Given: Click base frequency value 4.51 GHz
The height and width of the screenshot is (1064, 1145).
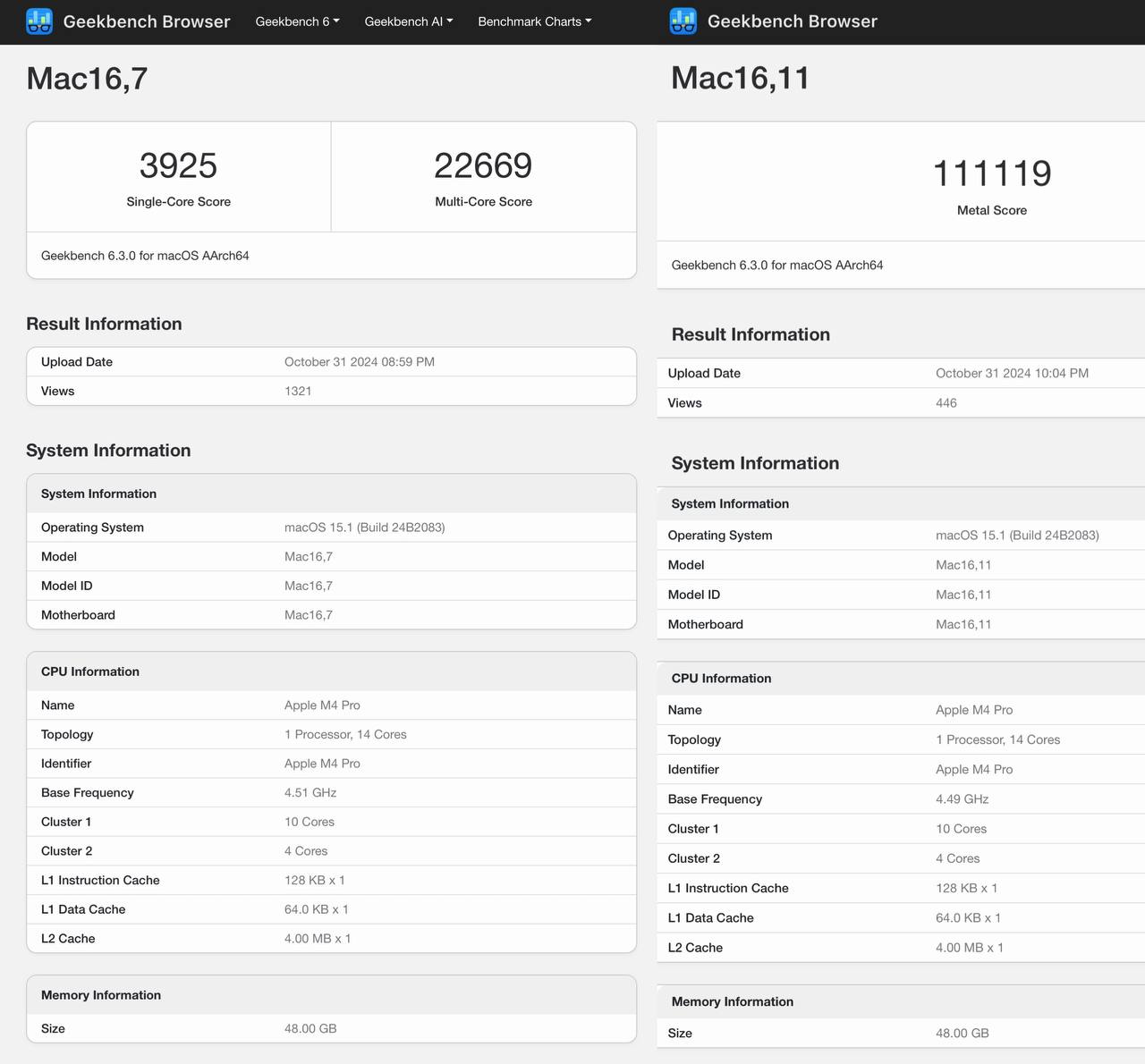Looking at the screenshot, I should point(310,793).
